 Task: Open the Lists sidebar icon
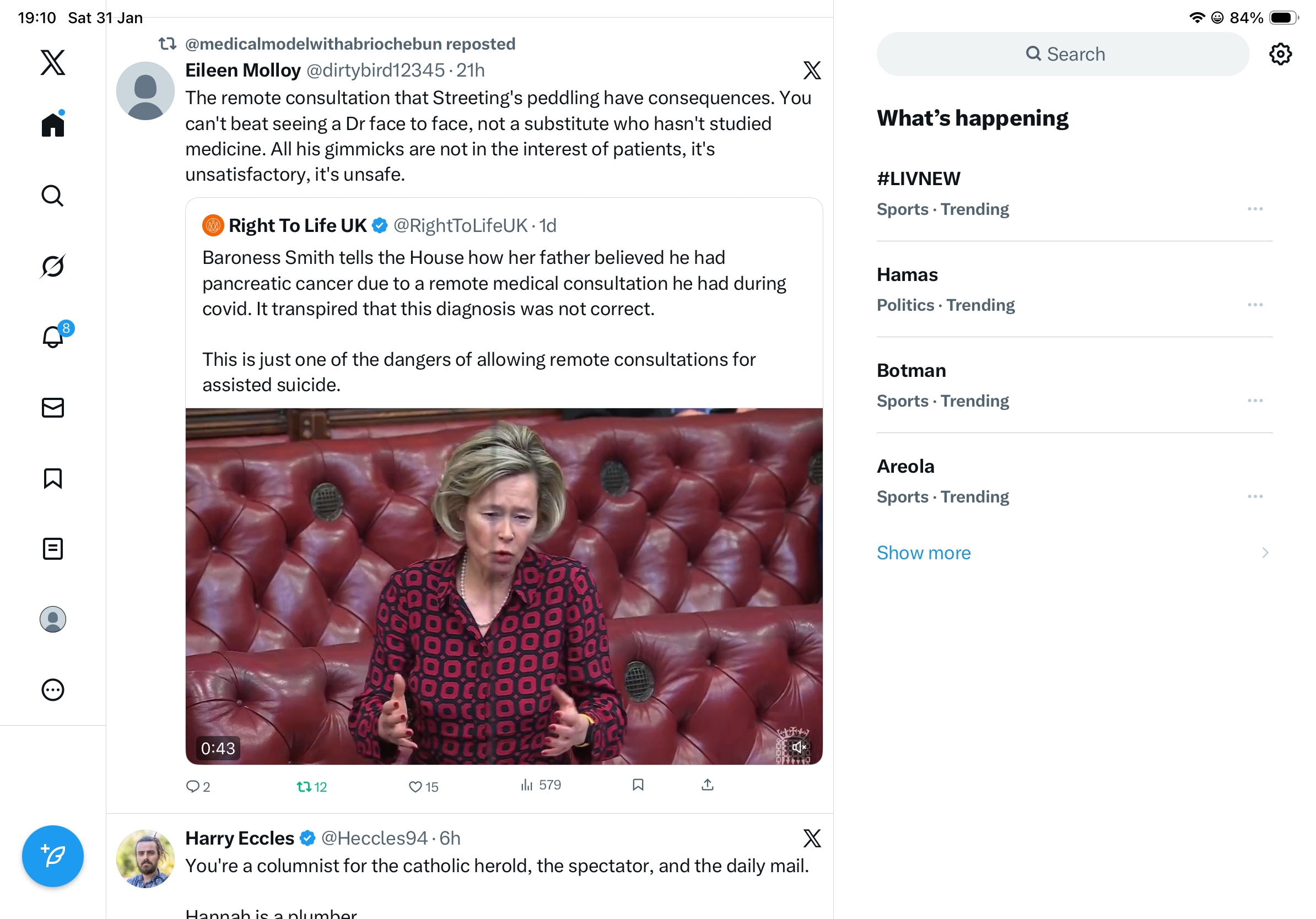pos(53,549)
